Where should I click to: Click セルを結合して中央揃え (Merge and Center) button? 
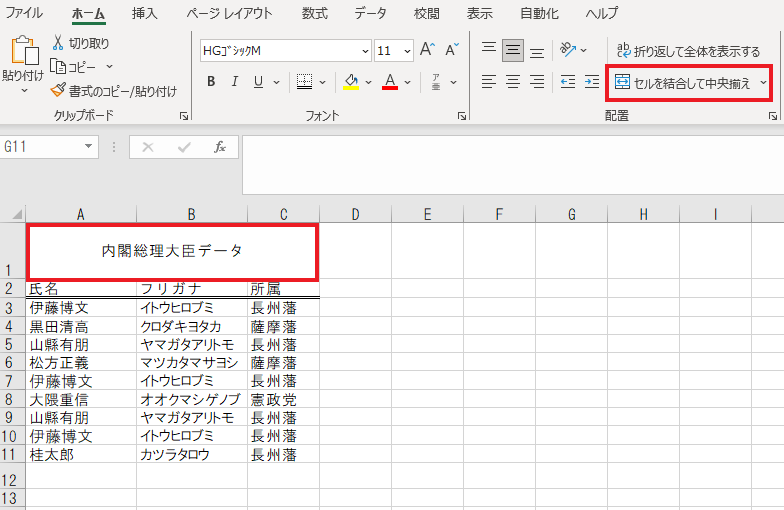click(x=682, y=83)
